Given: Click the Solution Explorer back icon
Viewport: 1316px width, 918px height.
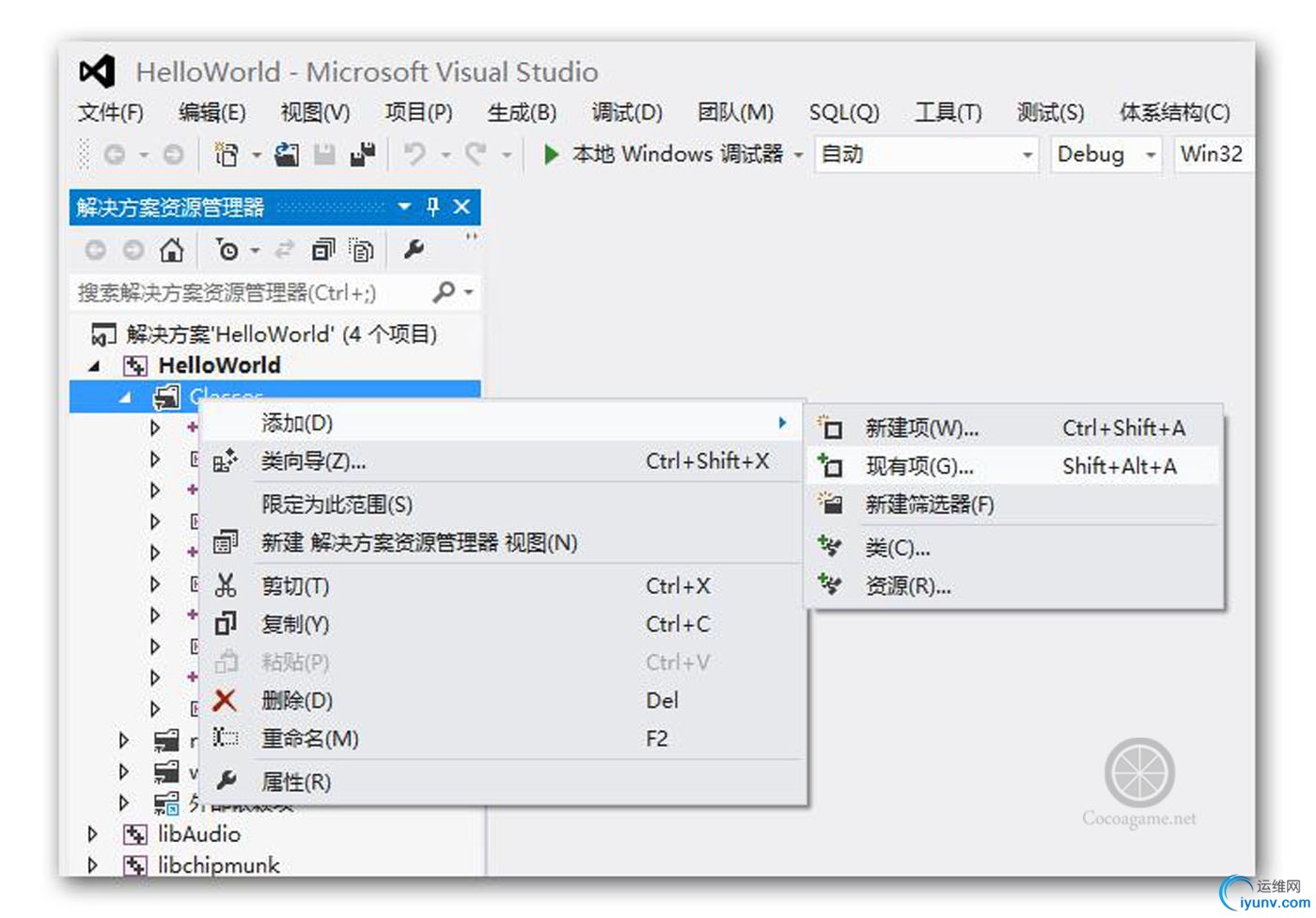Looking at the screenshot, I should [95, 250].
